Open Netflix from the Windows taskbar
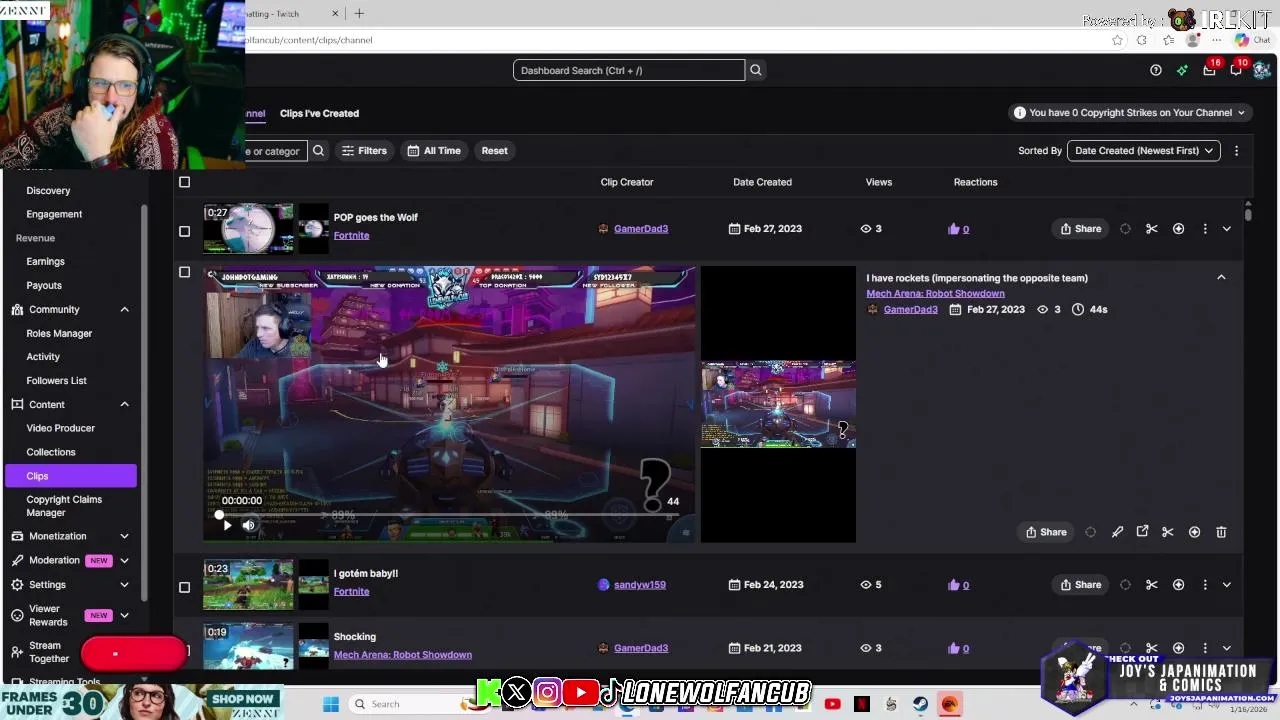 tap(862, 704)
